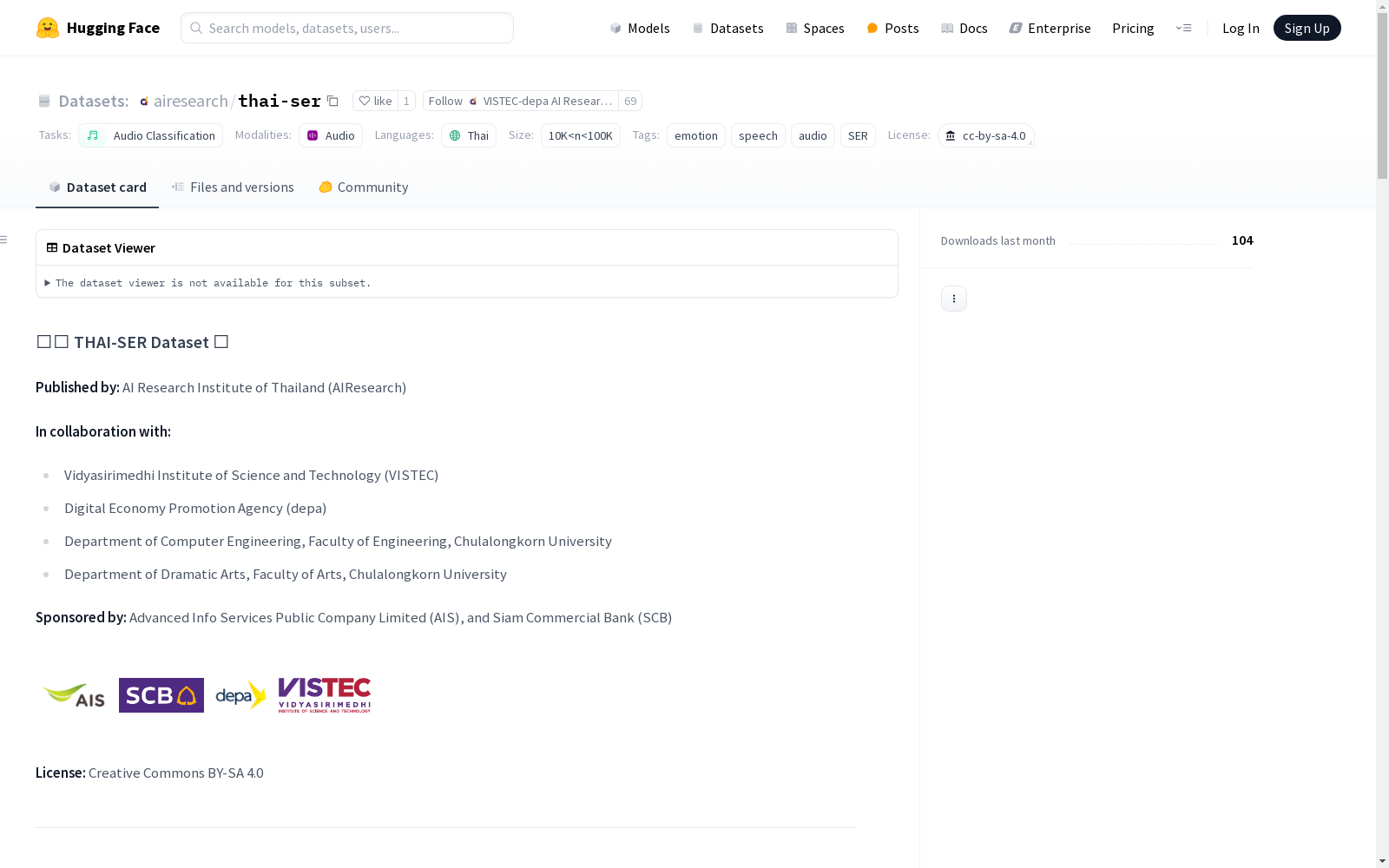1389x868 pixels.
Task: Switch to the Dataset card tab
Action: [97, 187]
